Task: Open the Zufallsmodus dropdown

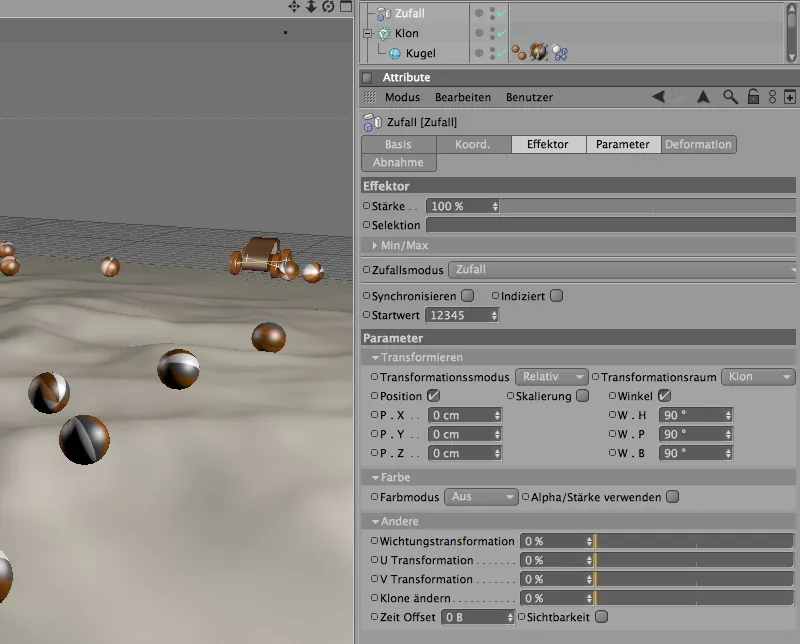Action: (621, 269)
